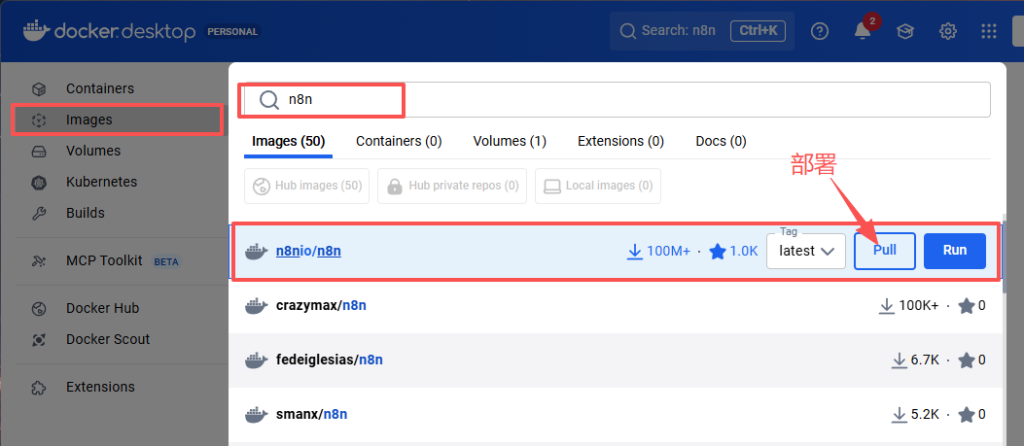Open help via question mark icon
Image resolution: width=1024 pixels, height=446 pixels.
click(820, 31)
